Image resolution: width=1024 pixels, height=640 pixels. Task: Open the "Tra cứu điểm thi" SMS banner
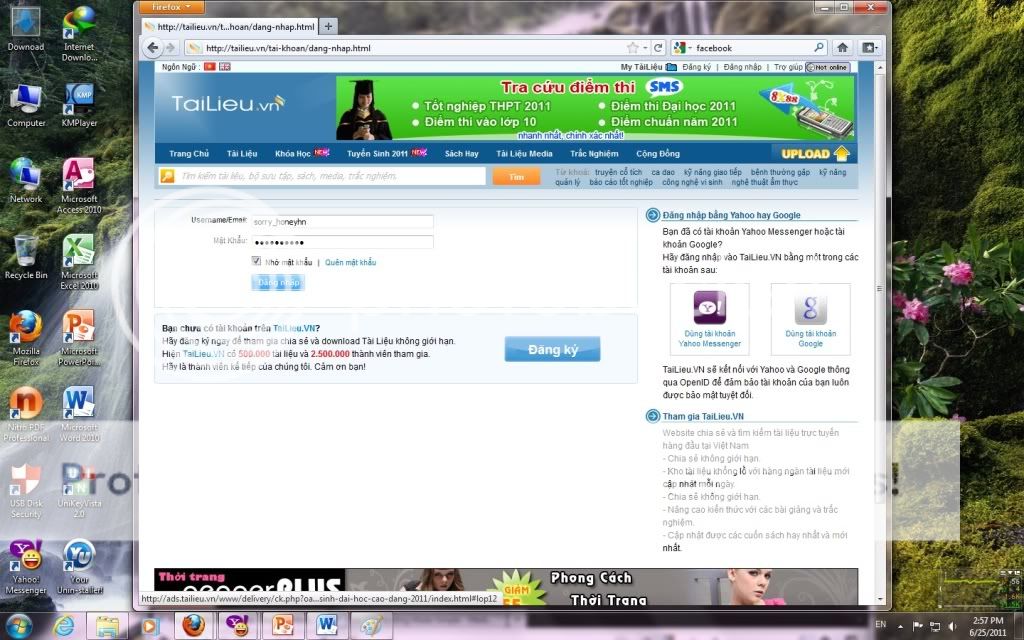[x=595, y=108]
